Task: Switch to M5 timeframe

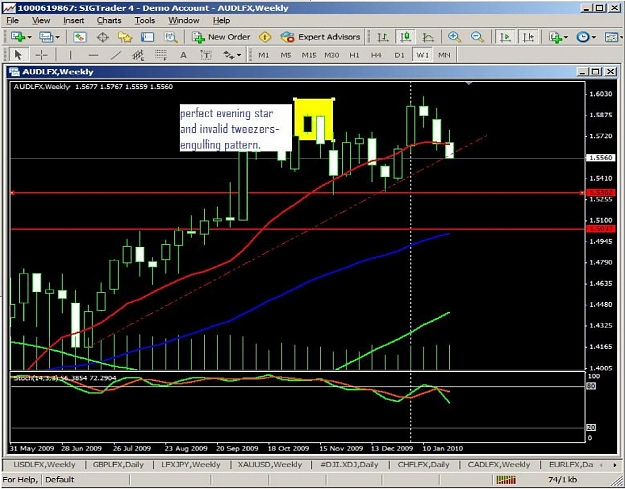Action: 286,55
